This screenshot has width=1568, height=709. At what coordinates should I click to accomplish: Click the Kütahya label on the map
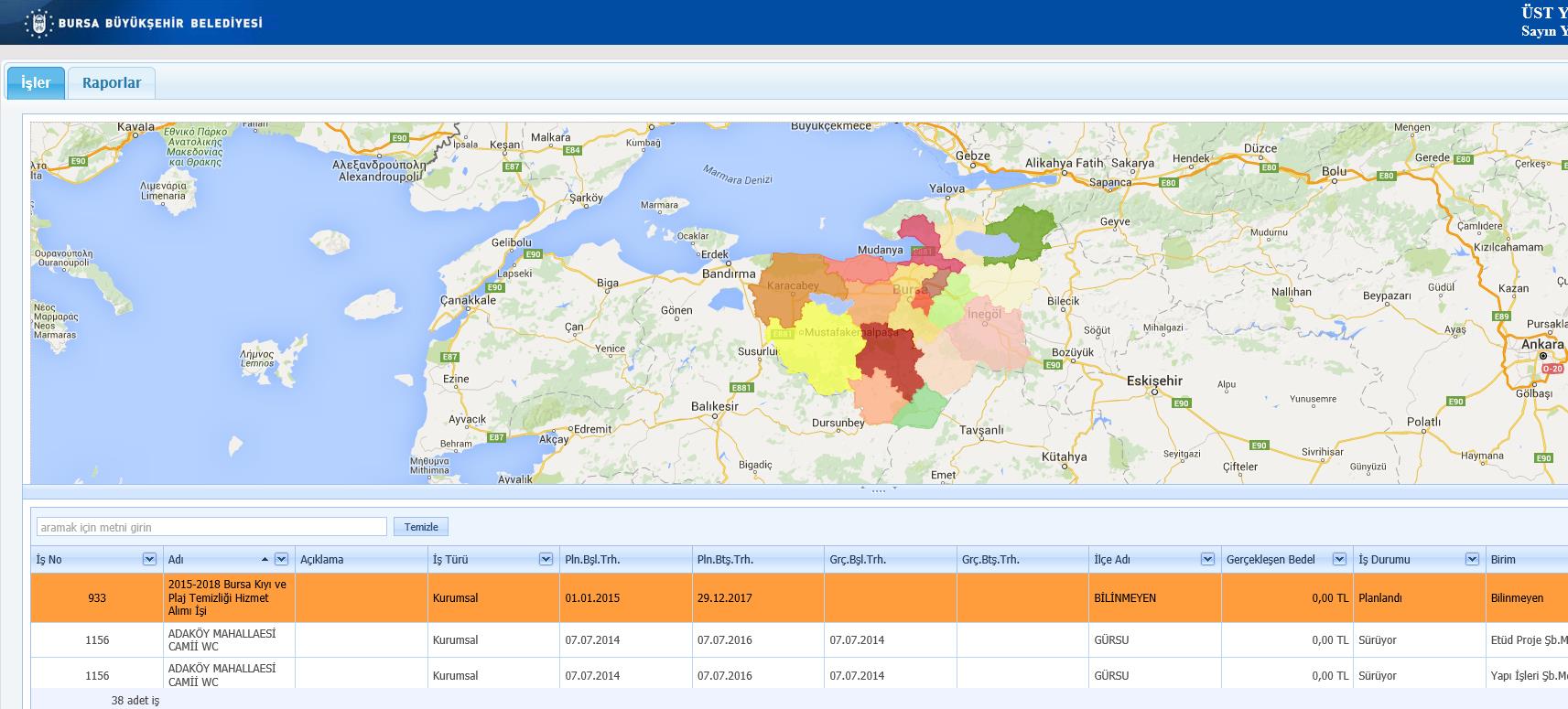click(1065, 457)
